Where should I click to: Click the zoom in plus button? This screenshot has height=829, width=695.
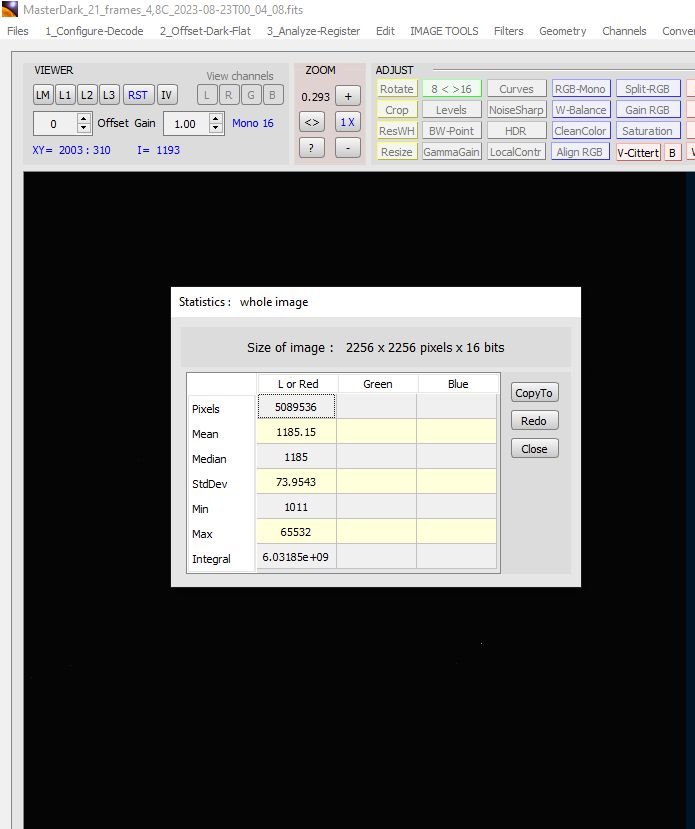tap(347, 96)
